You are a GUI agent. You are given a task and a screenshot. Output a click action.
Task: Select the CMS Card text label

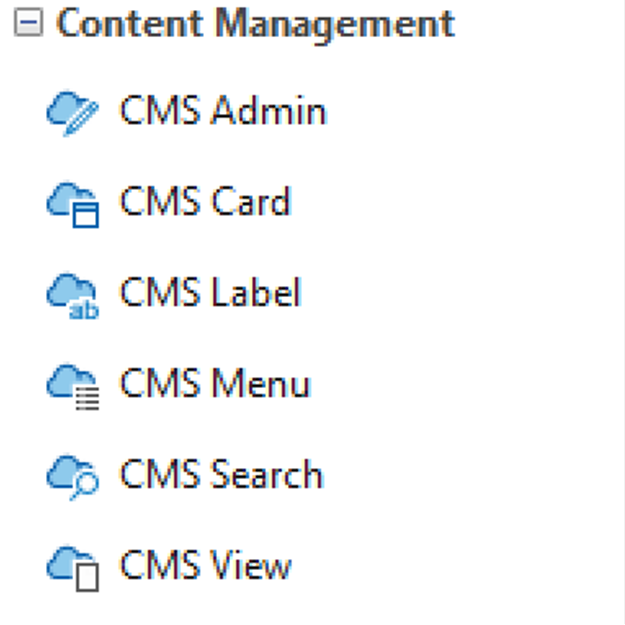tap(206, 201)
